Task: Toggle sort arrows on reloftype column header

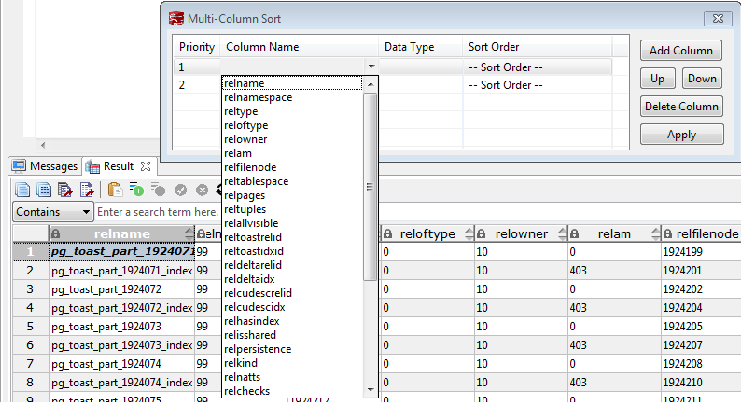Action: [x=469, y=234]
